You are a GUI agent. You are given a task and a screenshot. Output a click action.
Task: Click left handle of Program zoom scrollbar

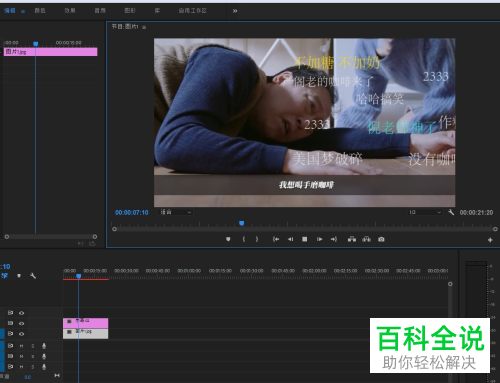pyautogui.click(x=114, y=229)
